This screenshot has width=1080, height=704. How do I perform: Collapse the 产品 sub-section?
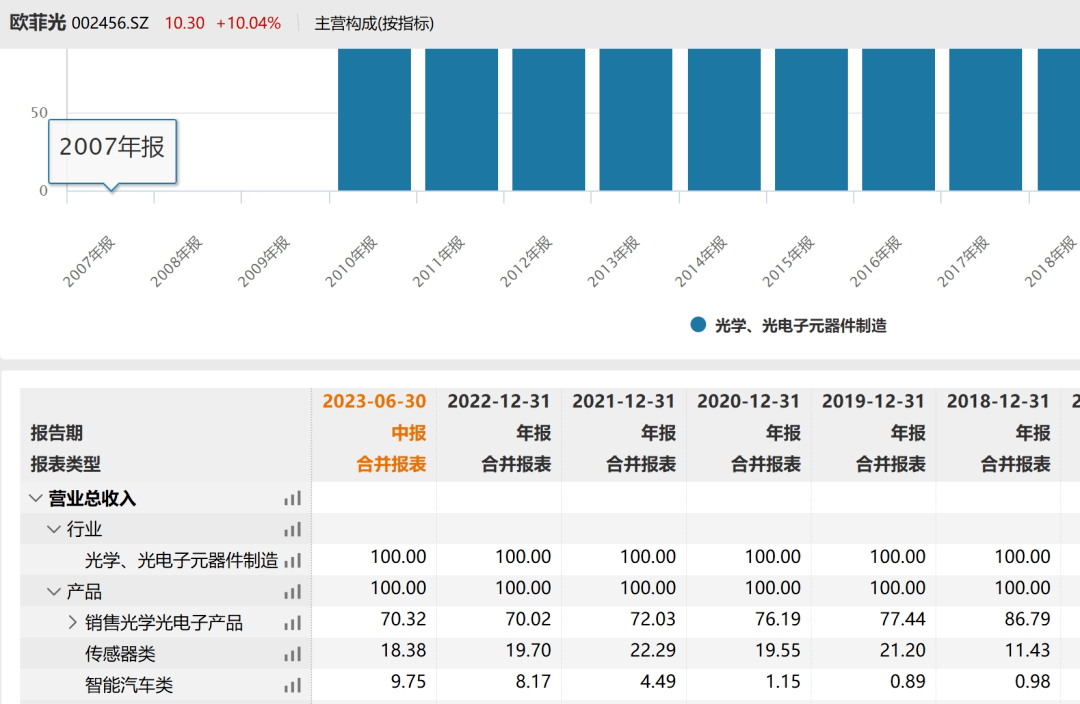coord(54,591)
